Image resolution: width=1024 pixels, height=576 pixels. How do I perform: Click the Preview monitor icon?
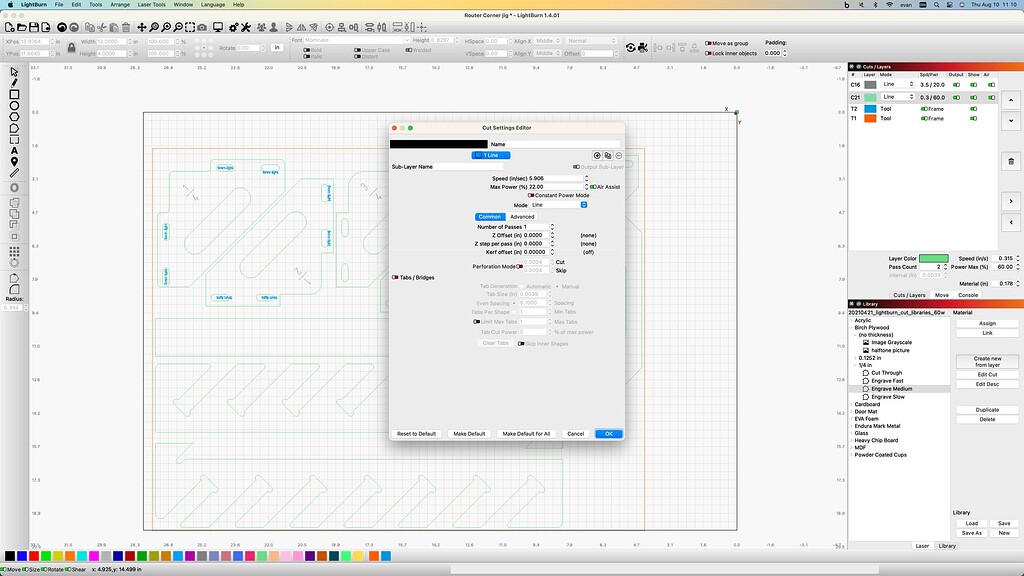pos(218,27)
